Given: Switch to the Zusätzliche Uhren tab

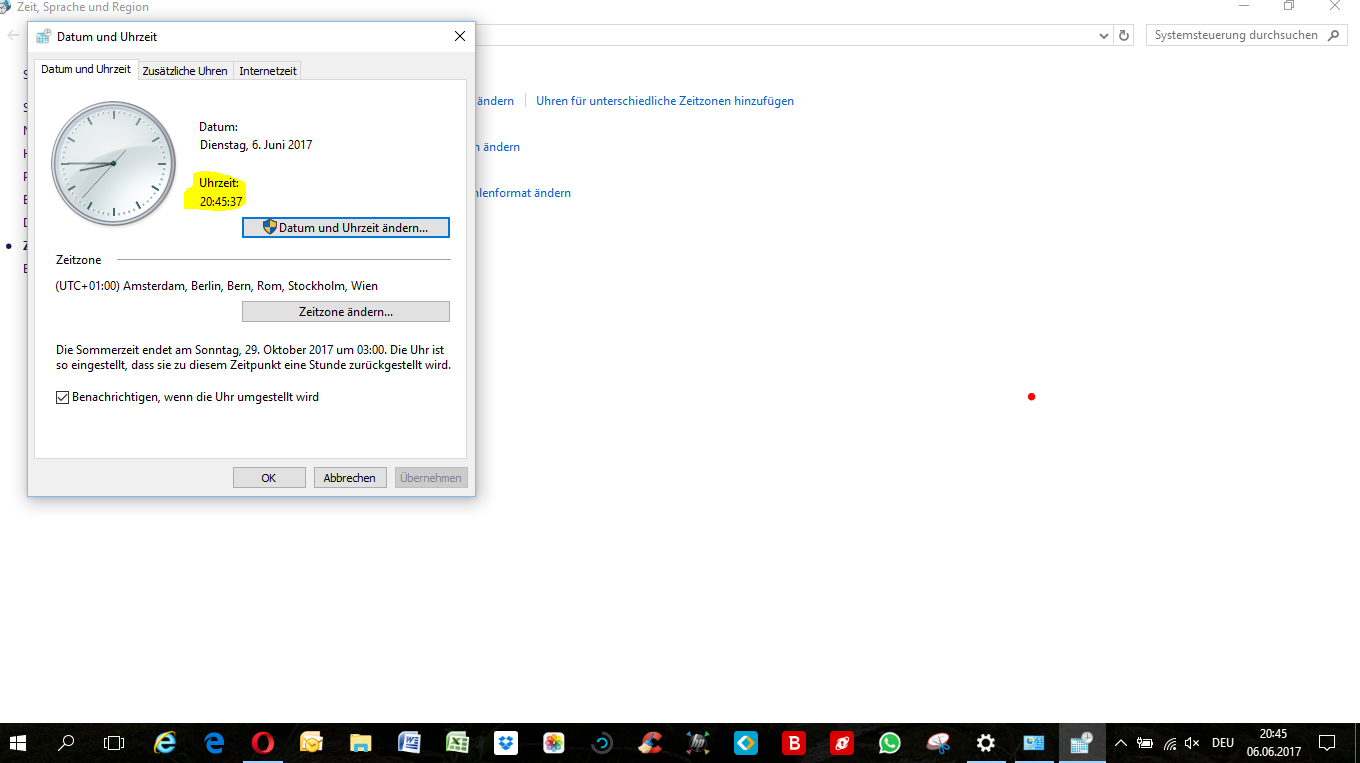Looking at the screenshot, I should [185, 71].
